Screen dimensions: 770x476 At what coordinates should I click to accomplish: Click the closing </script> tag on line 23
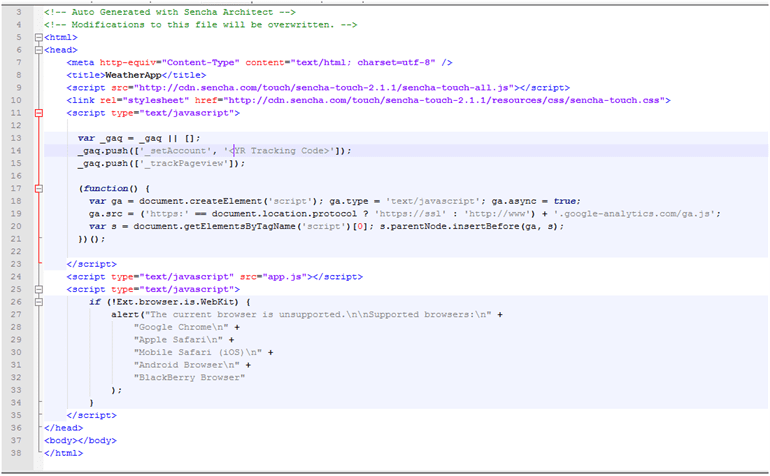point(91,264)
